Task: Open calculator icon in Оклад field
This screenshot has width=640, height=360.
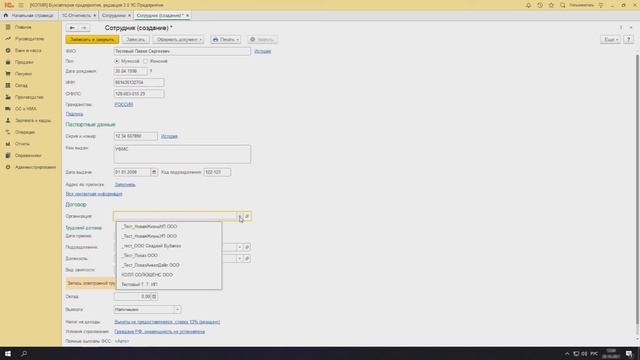Action: pos(154,296)
